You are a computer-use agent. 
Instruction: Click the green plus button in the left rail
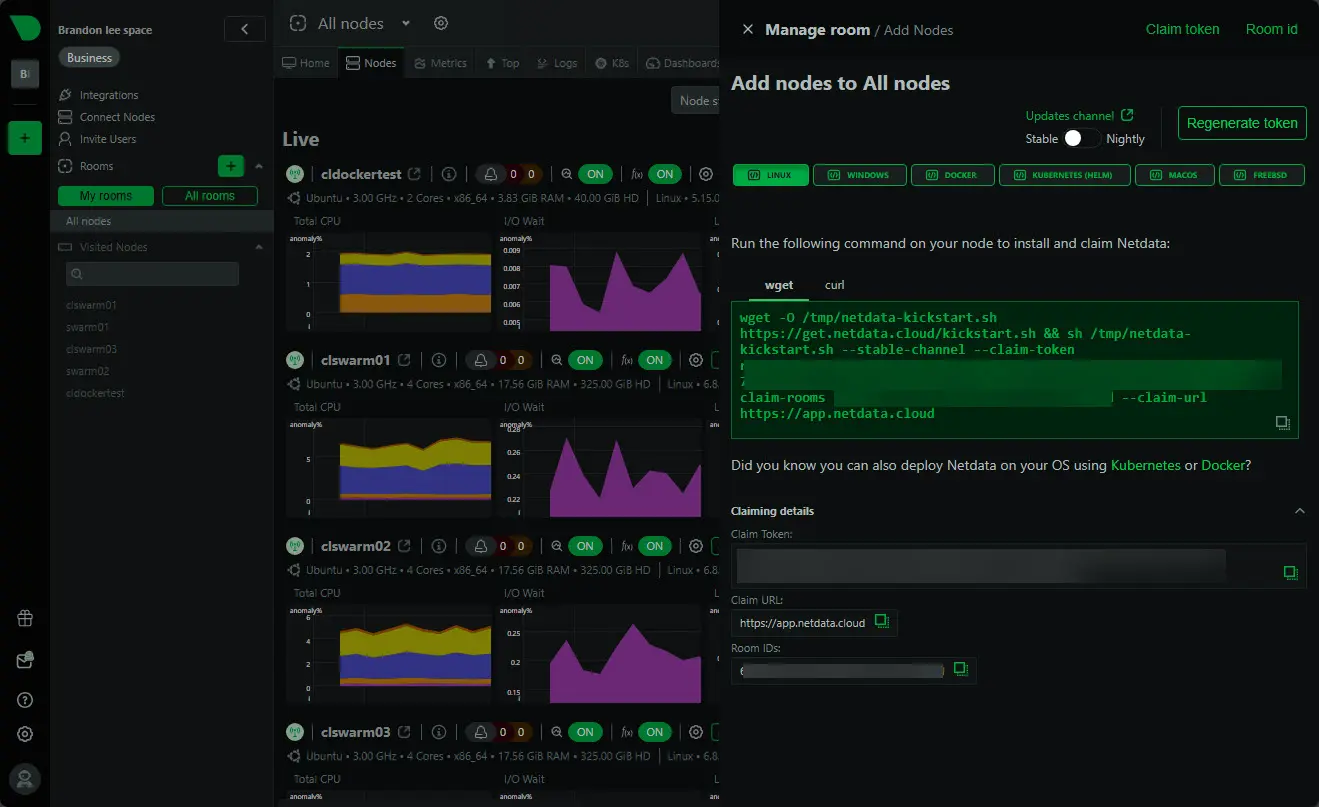tap(25, 138)
